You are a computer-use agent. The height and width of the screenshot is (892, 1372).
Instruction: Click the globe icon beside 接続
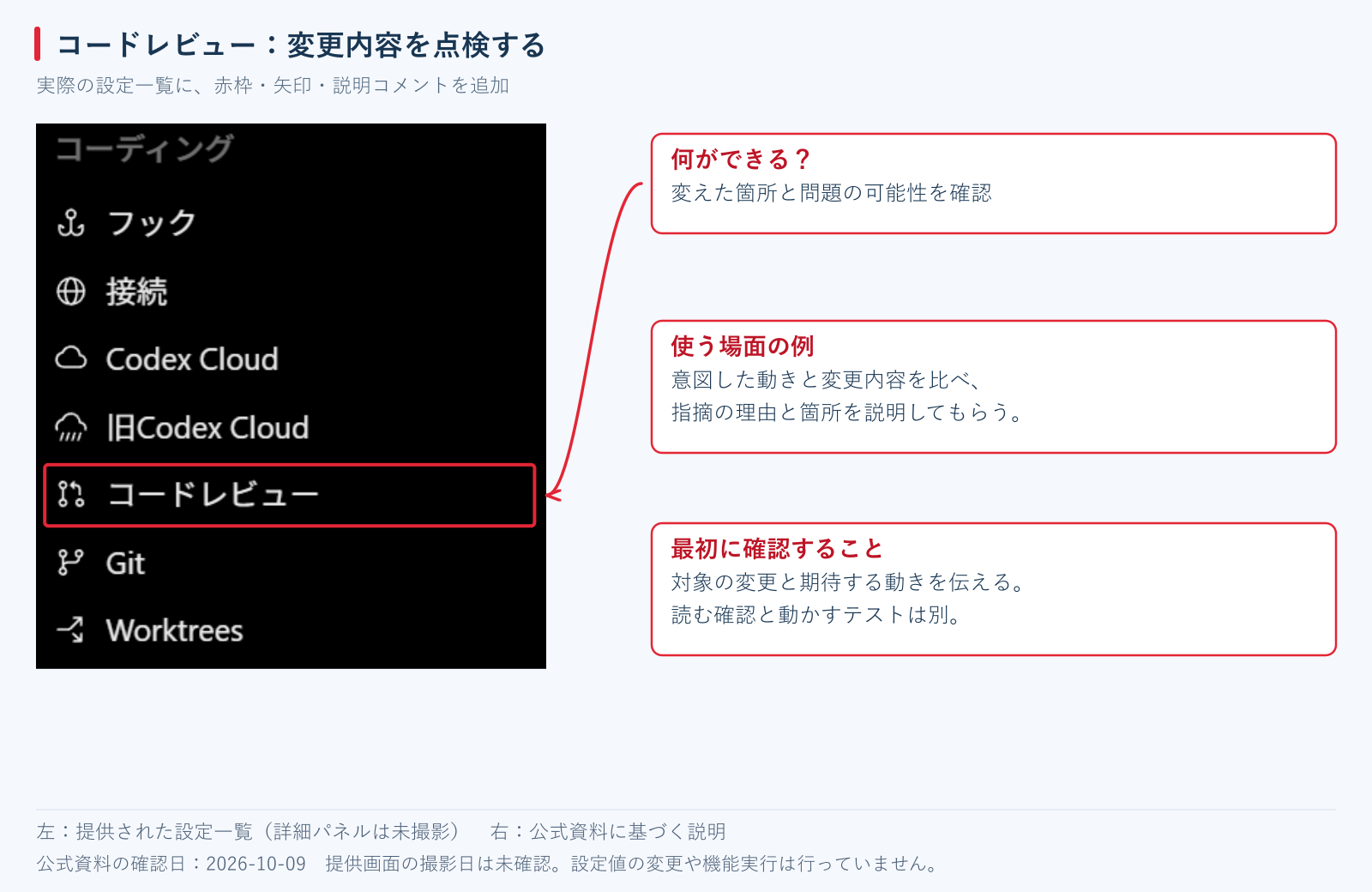tap(71, 292)
